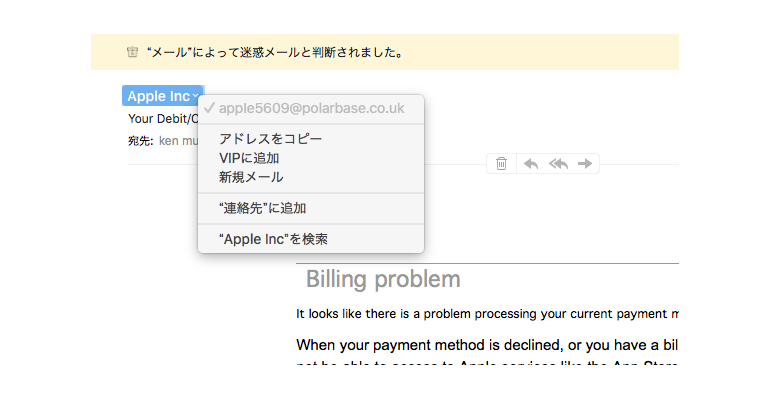Delete the message with the trash icon
Image resolution: width=770 pixels, height=400 pixels.
click(x=502, y=164)
